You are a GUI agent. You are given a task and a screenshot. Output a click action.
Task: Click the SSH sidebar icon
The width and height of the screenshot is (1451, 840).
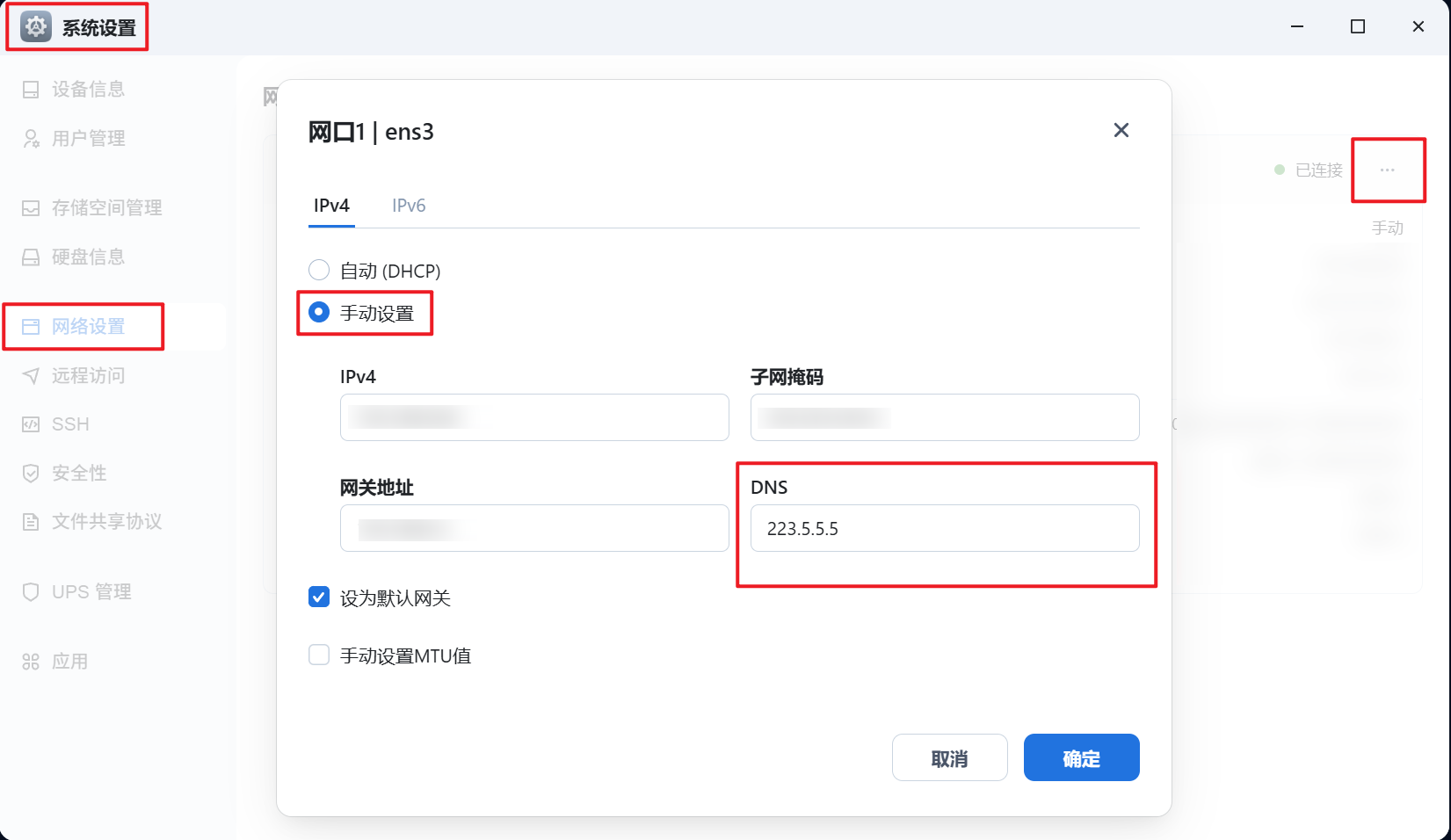[31, 424]
